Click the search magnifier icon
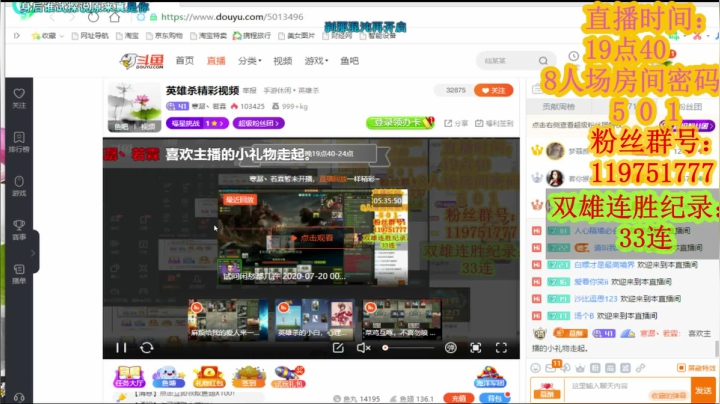Viewport: 720px width, 404px height. click(x=543, y=61)
